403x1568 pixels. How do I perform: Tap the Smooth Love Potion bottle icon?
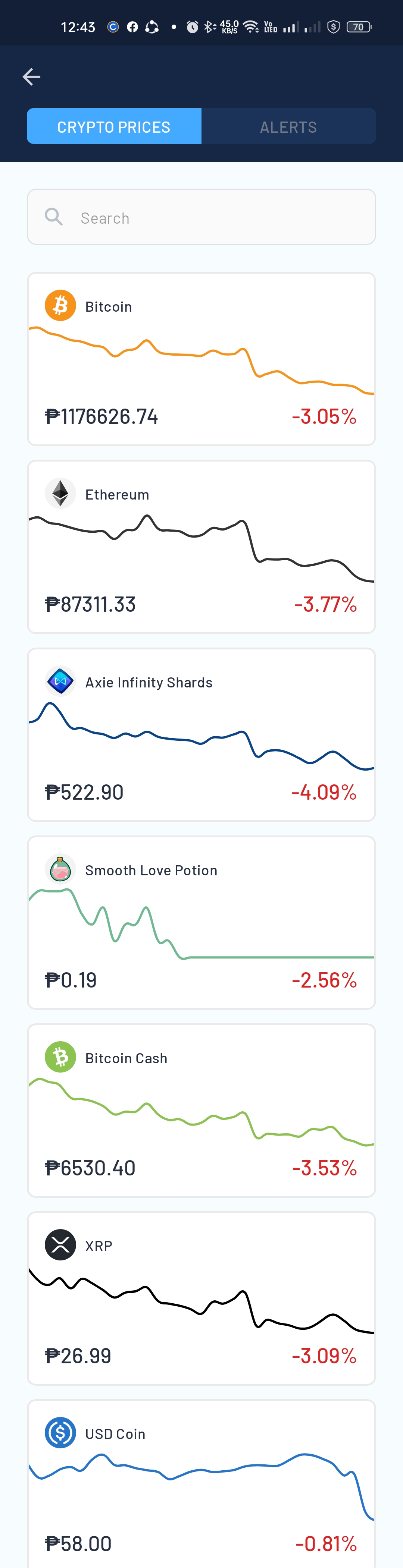click(x=60, y=869)
